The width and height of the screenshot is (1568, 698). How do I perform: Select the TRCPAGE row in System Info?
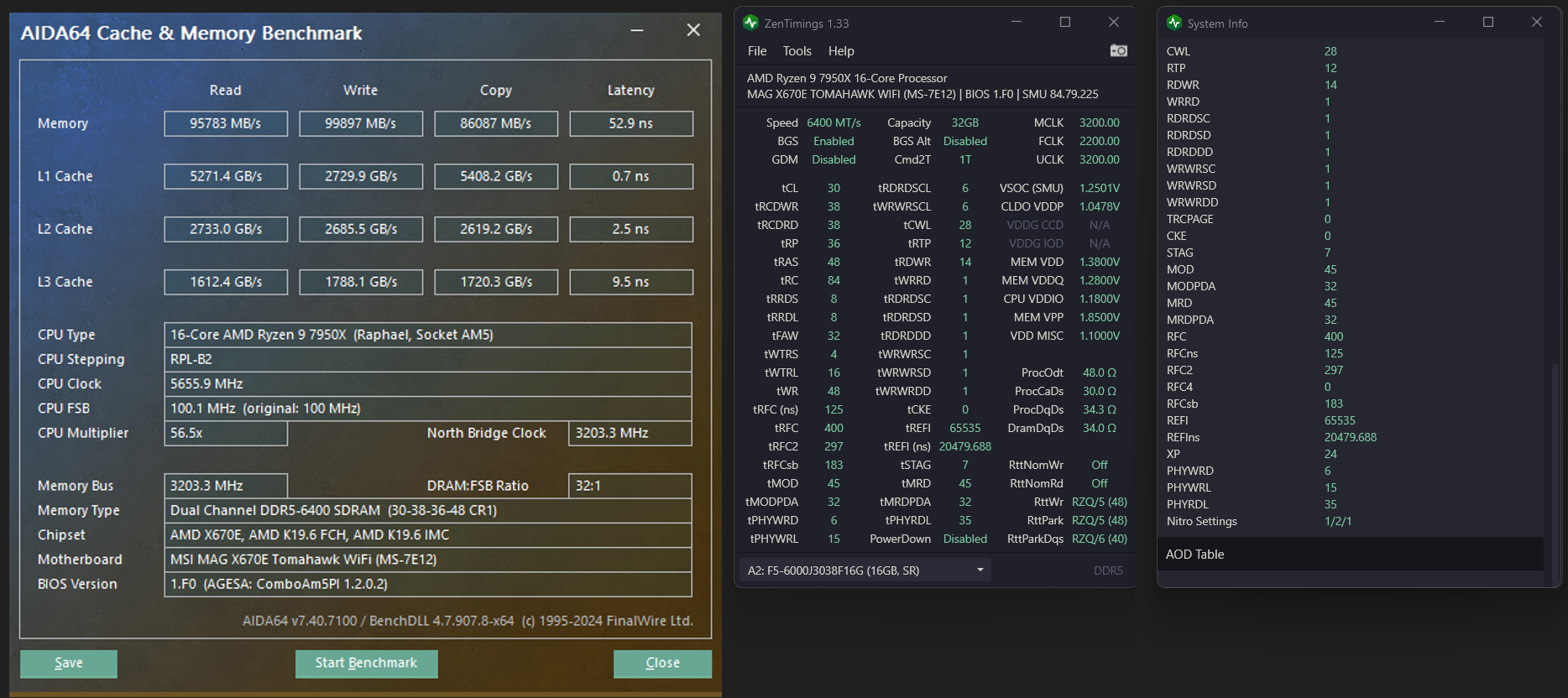point(1351,219)
